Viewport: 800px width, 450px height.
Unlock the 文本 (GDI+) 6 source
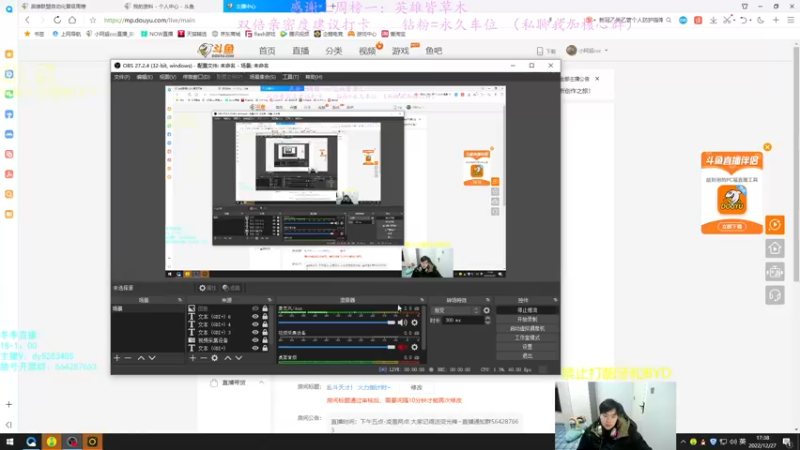(x=265, y=316)
